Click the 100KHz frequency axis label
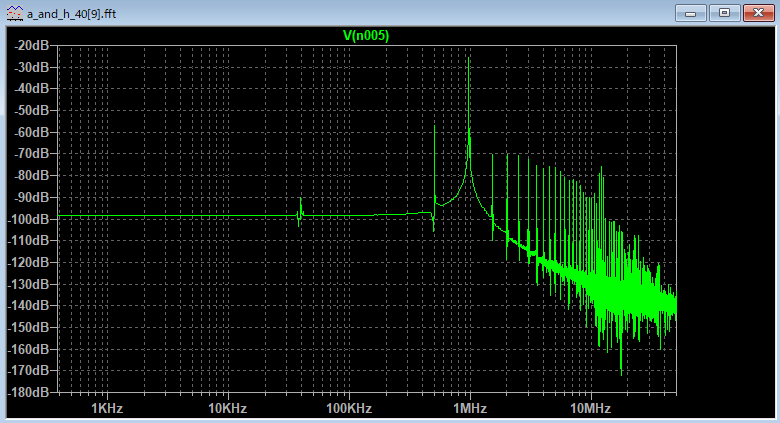The image size is (780, 423). tap(349, 409)
